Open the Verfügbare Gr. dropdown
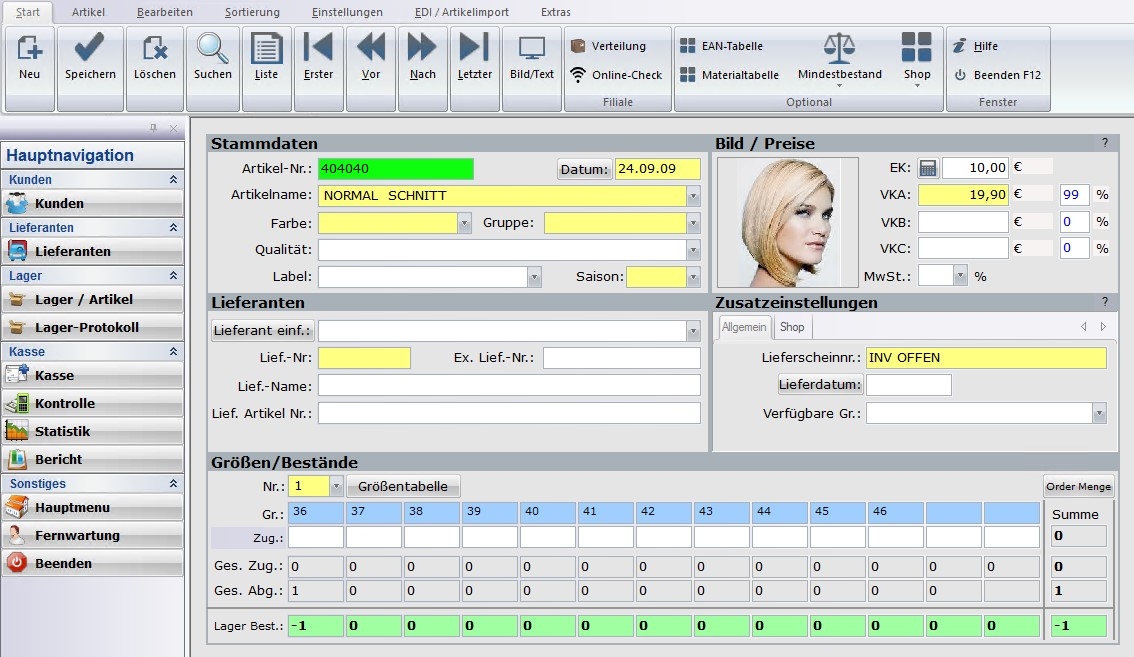 [1099, 413]
